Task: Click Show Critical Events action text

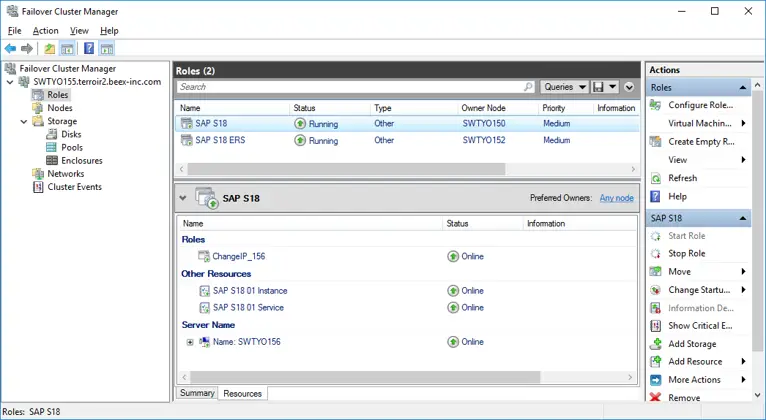Action: (x=700, y=326)
